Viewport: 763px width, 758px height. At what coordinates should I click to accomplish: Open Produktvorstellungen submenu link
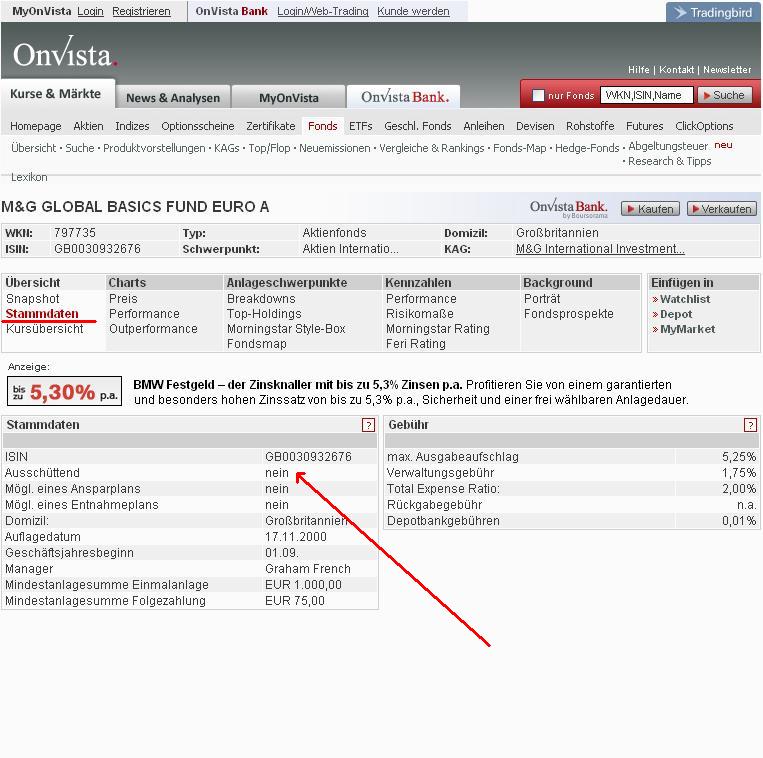pyautogui.click(x=154, y=148)
